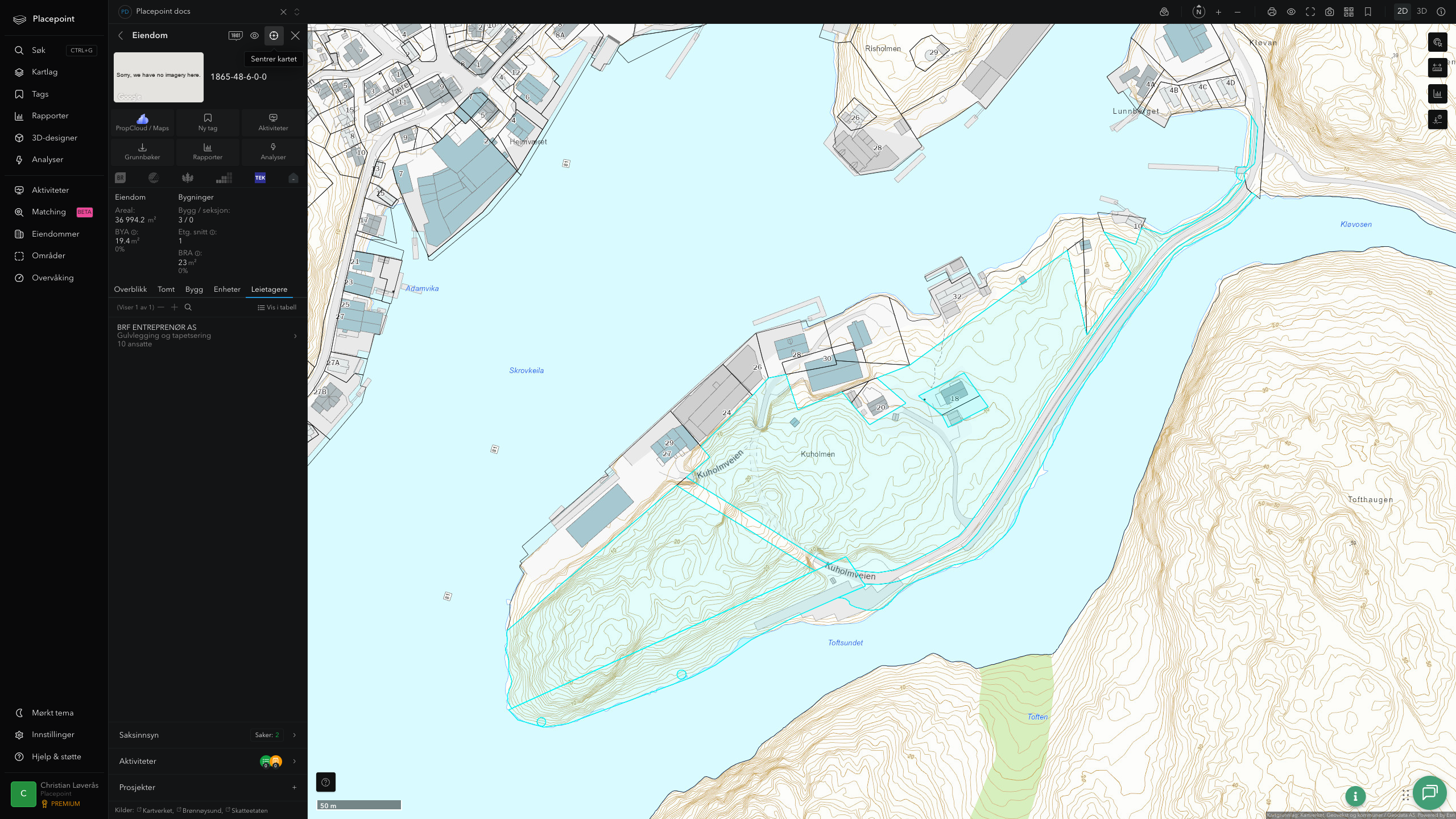Open bookmarks in the top toolbar
The image size is (1456, 819).
point(1368,11)
